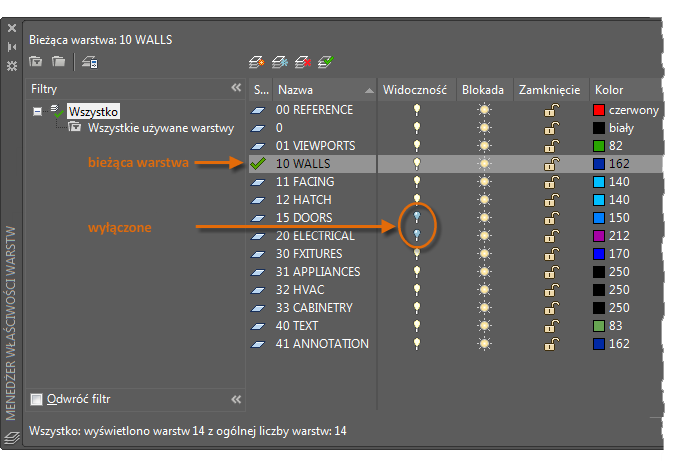Select Wszystkie używane warstwy filter
This screenshot has width=692, height=476.
pos(161,128)
